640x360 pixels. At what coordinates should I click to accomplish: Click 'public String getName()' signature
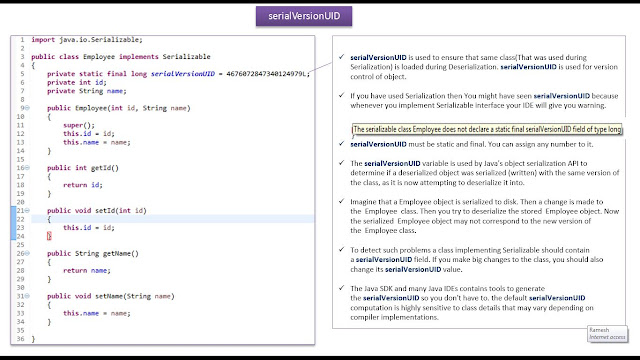[x=93, y=253]
